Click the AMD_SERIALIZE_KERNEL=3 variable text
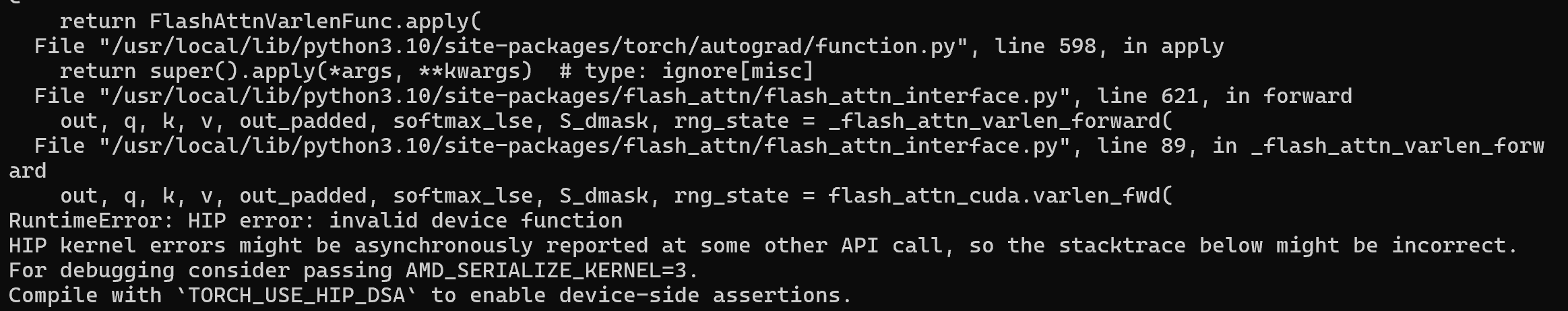Screen dimensions: 1568x311 coord(552,271)
